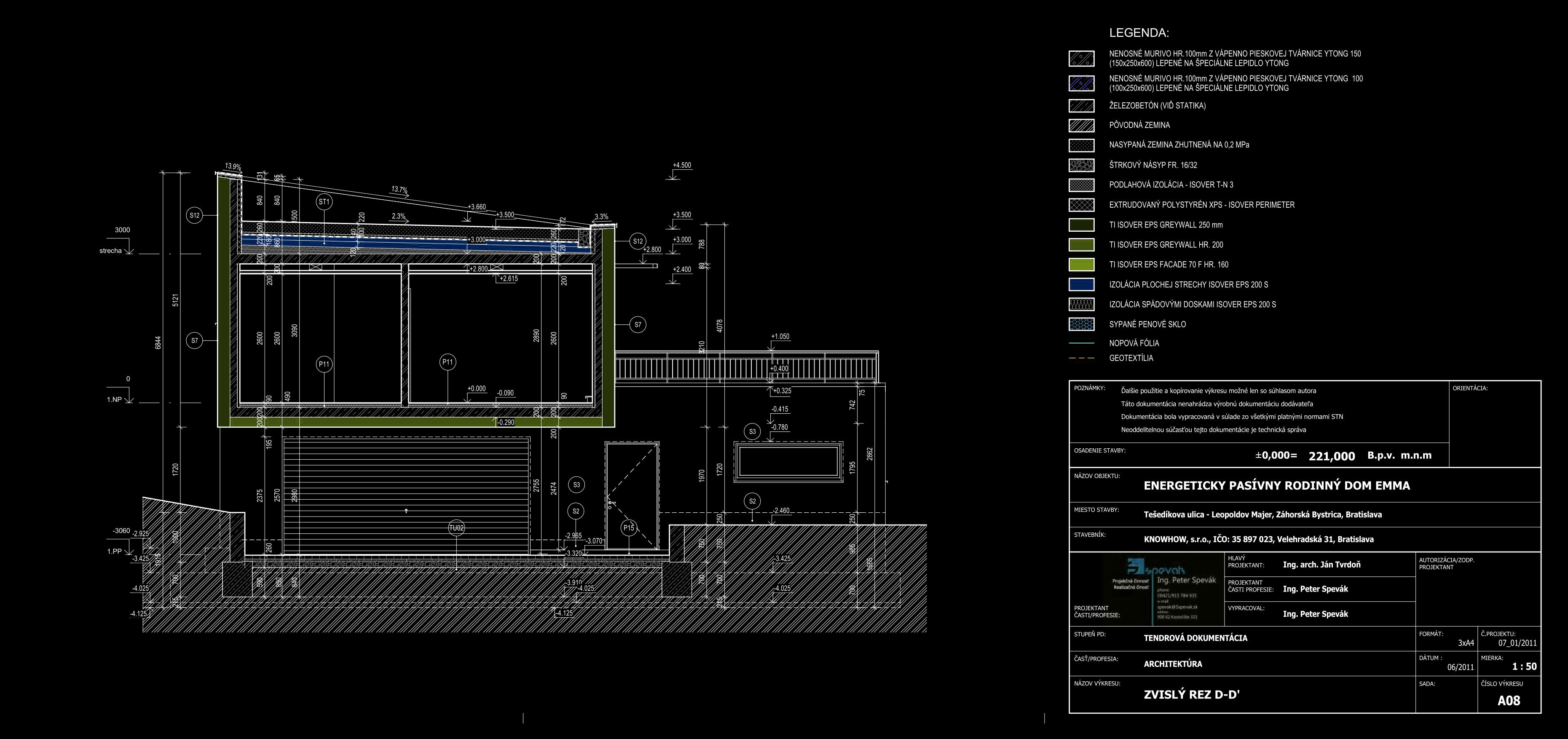The height and width of the screenshot is (739, 1568).
Task: Select the dashed Geotextília legend line
Action: [x=1081, y=359]
